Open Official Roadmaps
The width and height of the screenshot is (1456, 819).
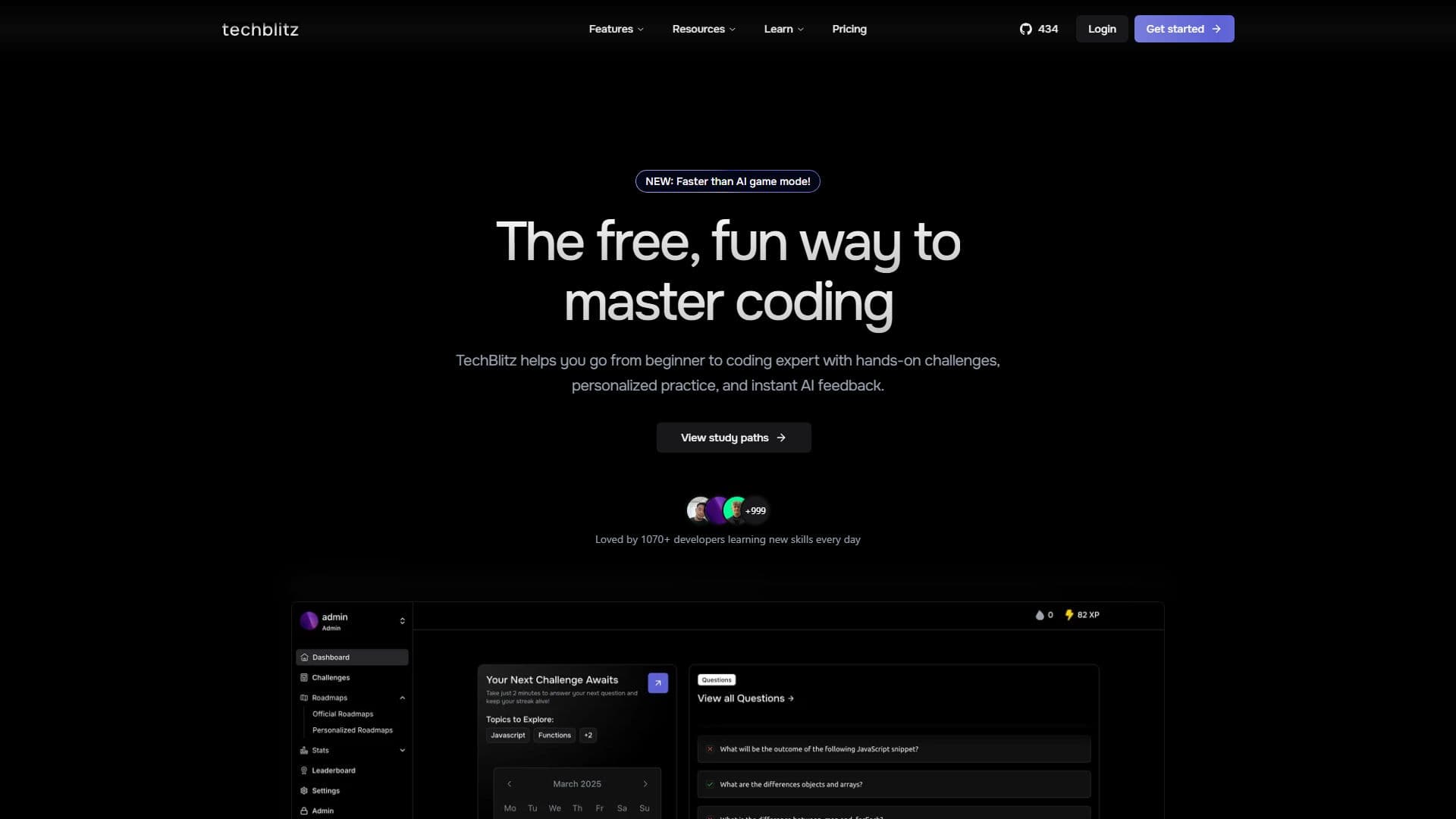pos(343,714)
